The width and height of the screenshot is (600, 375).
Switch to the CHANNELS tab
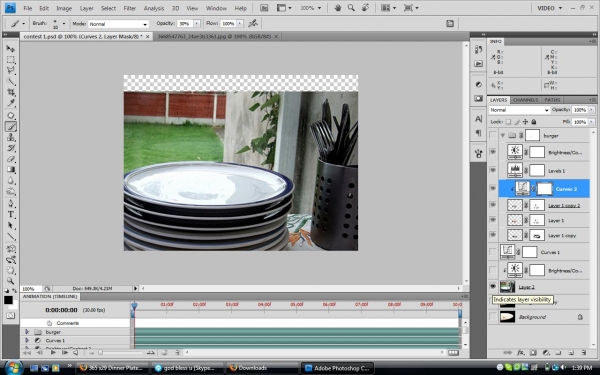(525, 100)
